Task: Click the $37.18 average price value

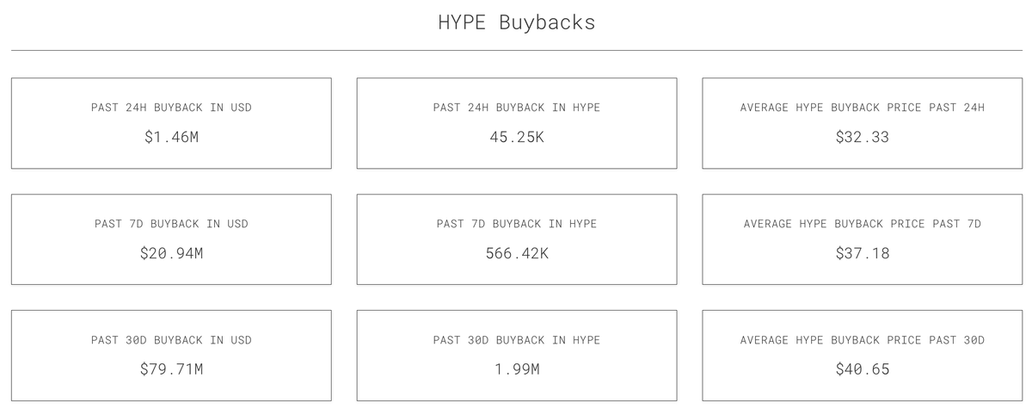Action: point(862,254)
